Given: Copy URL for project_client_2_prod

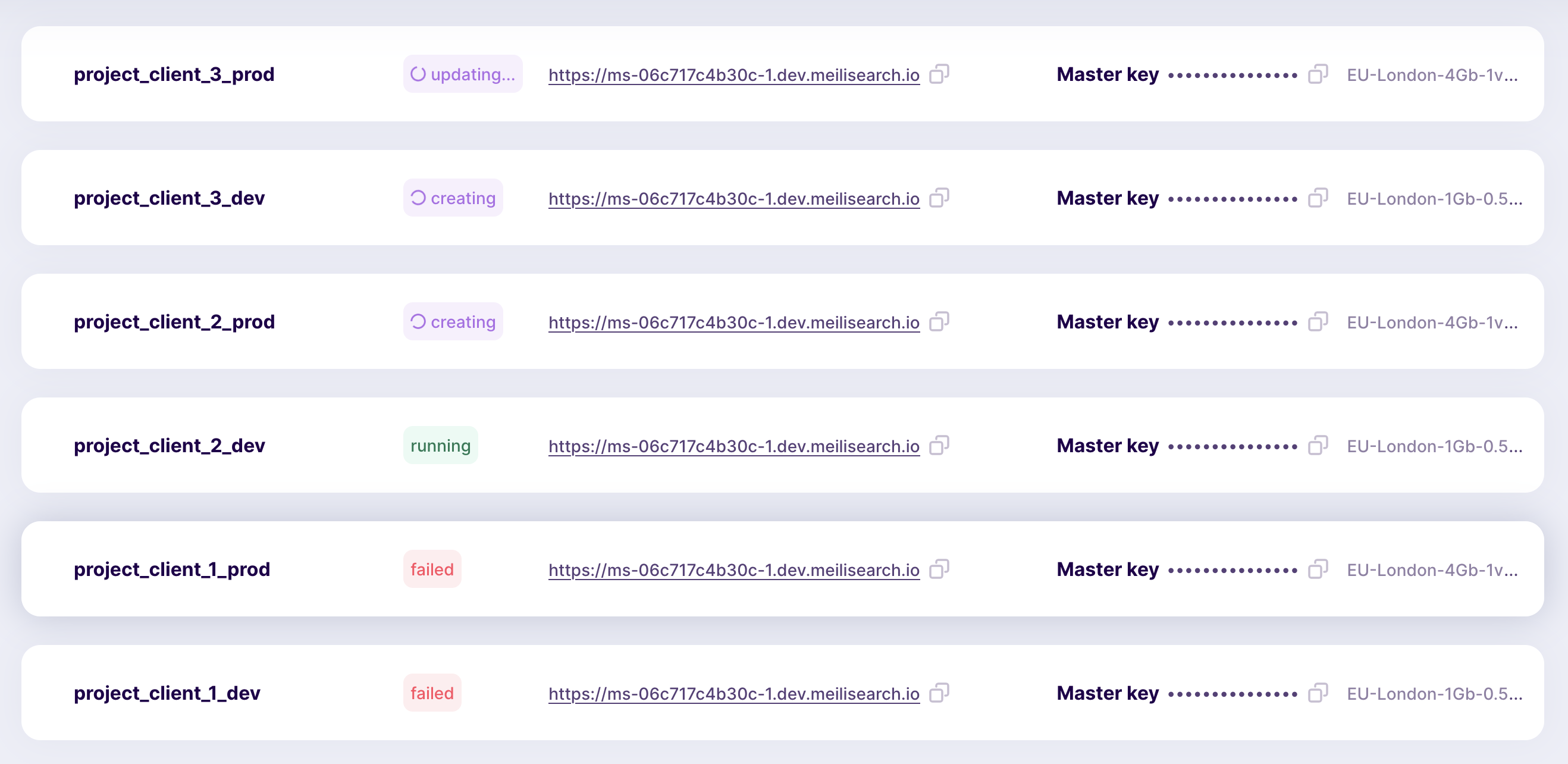Looking at the screenshot, I should [939, 321].
